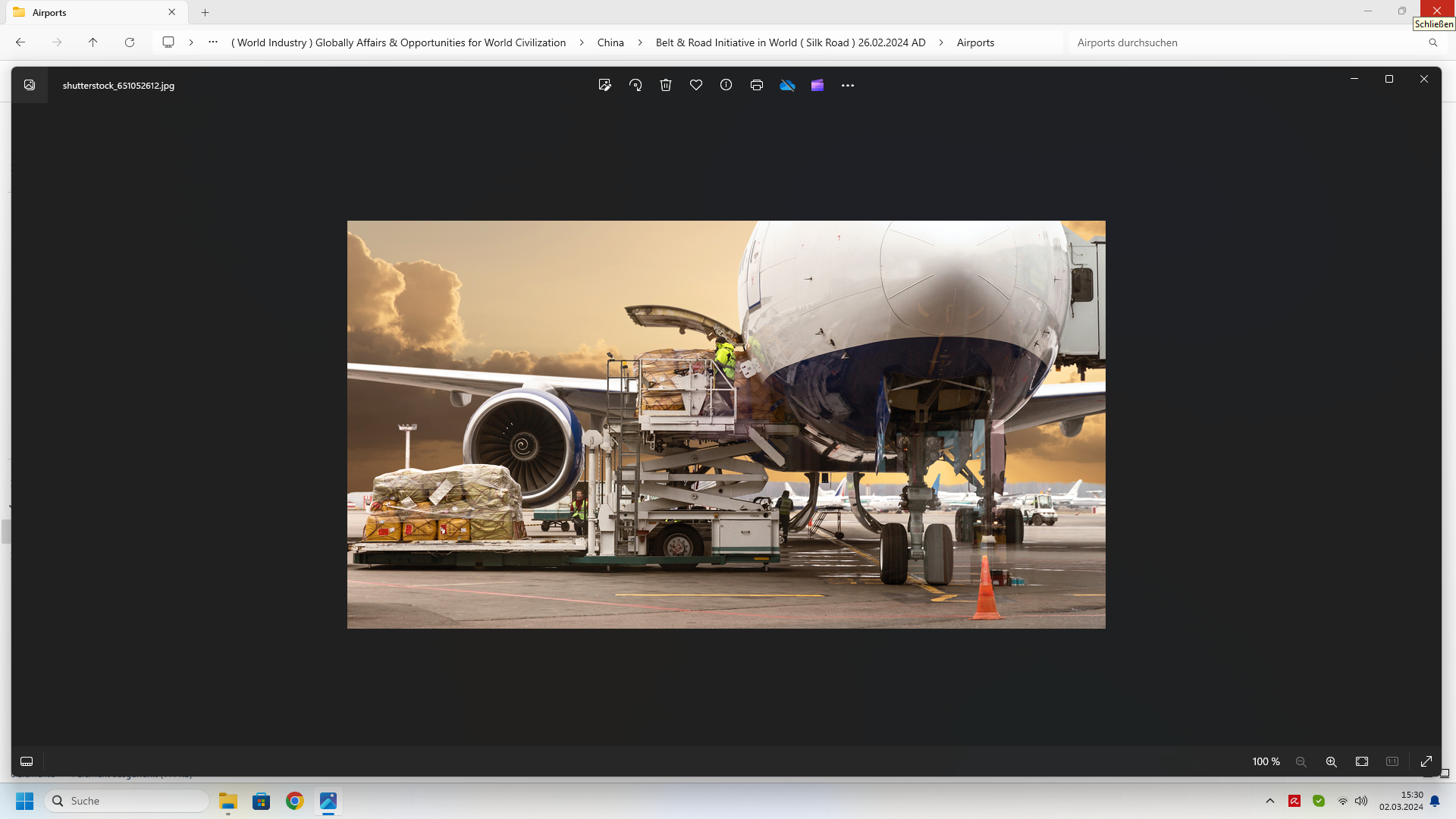Image resolution: width=1456 pixels, height=819 pixels.
Task: Minimize the Photos window
Action: (x=1354, y=79)
